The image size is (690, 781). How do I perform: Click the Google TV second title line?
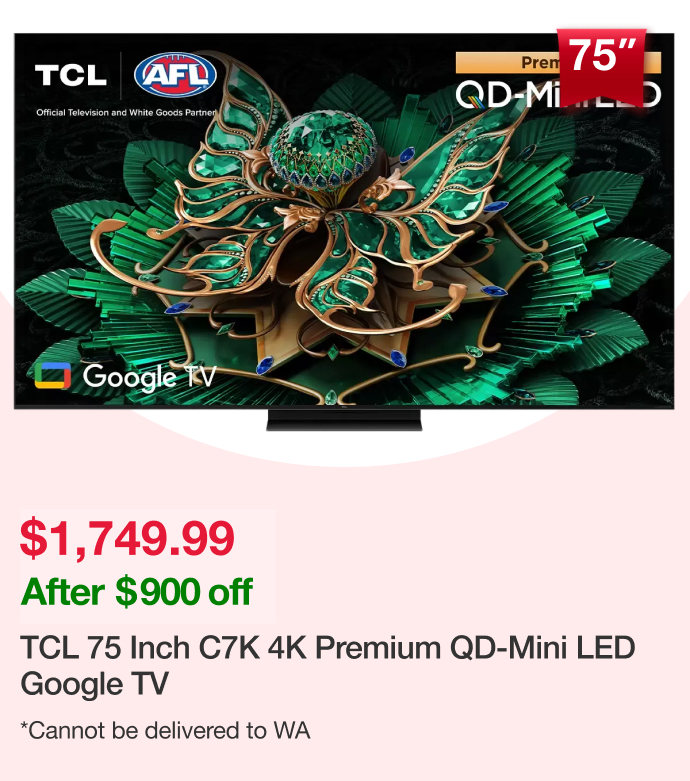95,684
